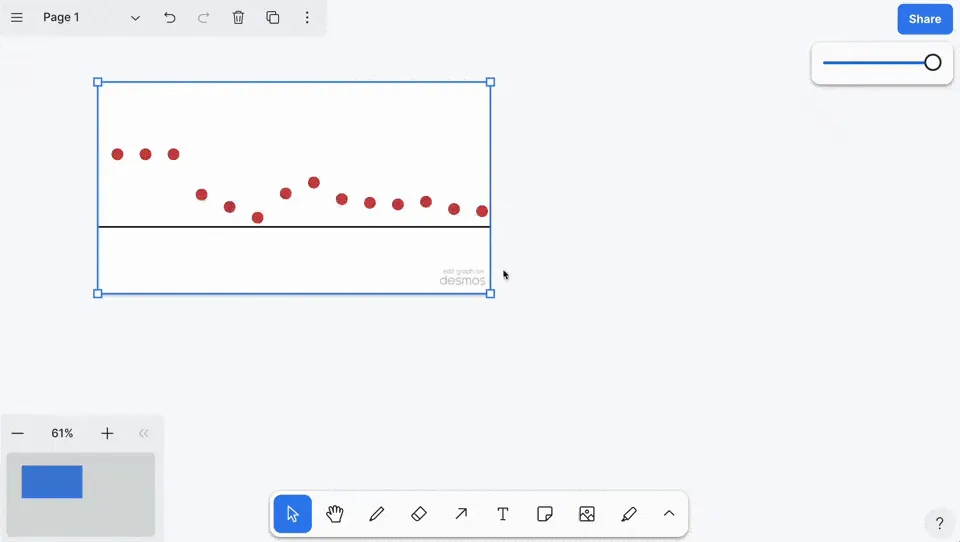The height and width of the screenshot is (542, 960).
Task: Open the hamburger main menu
Action: [x=17, y=18]
